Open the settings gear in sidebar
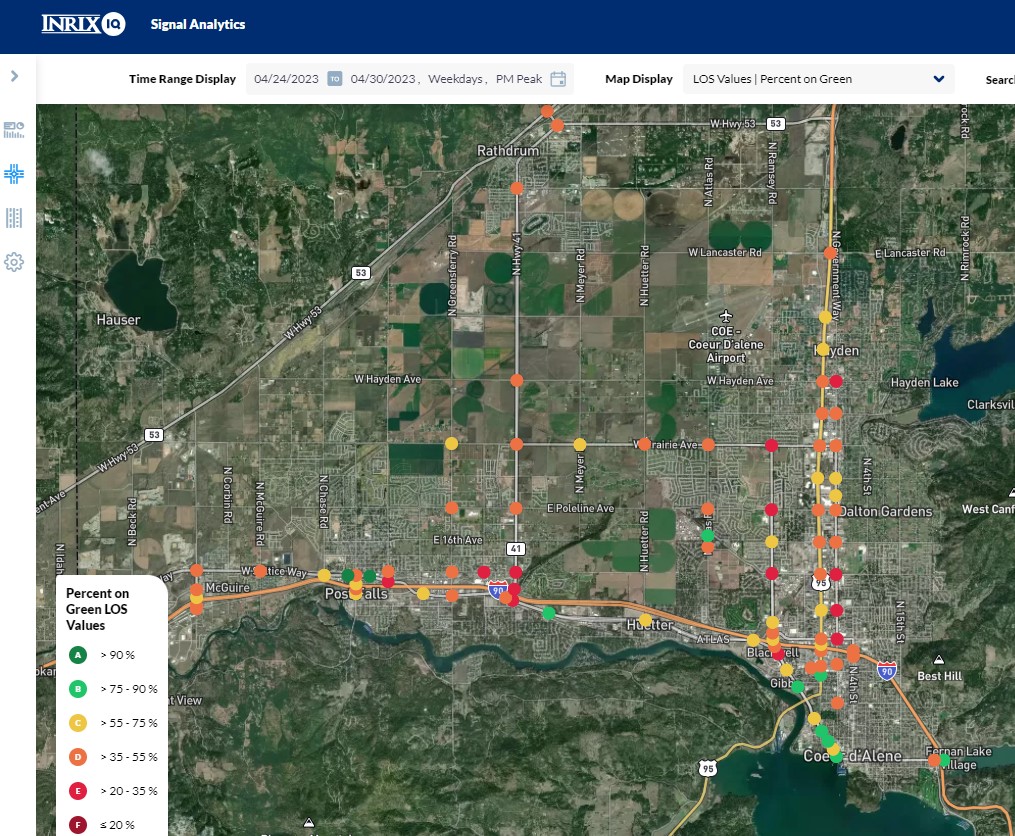 click(x=14, y=262)
